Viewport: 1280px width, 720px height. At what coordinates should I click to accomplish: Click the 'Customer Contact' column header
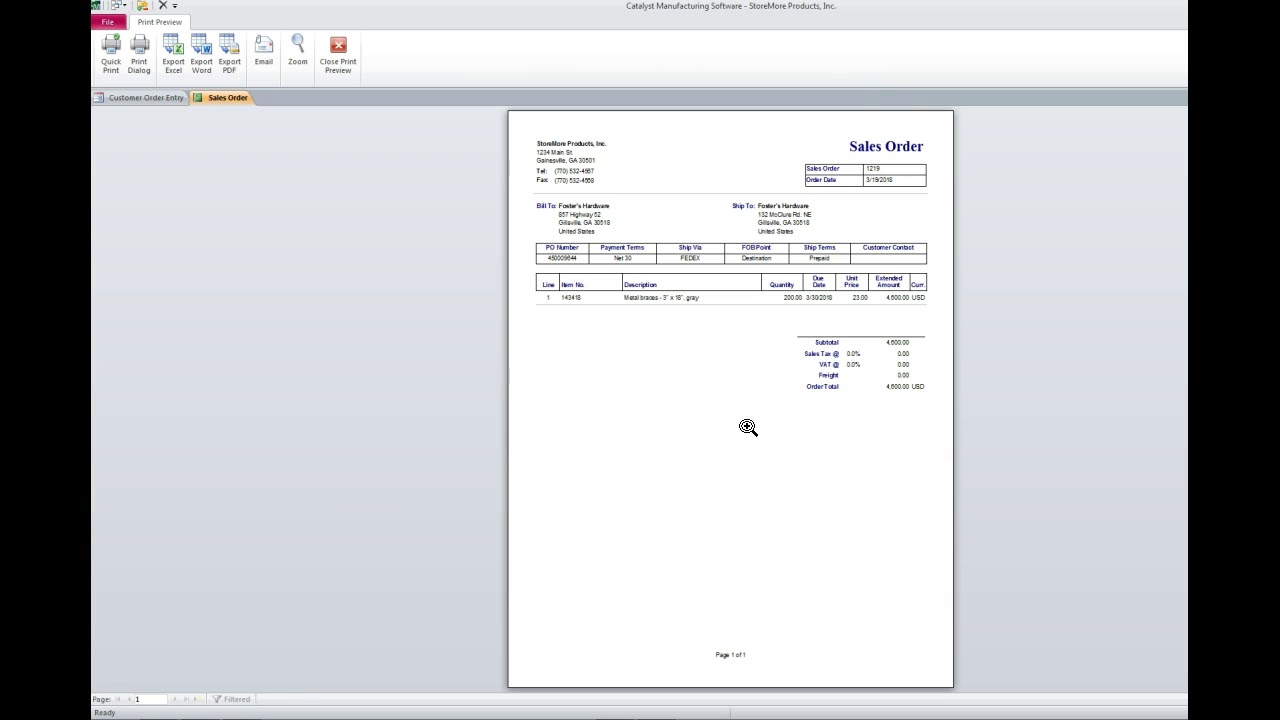click(888, 248)
